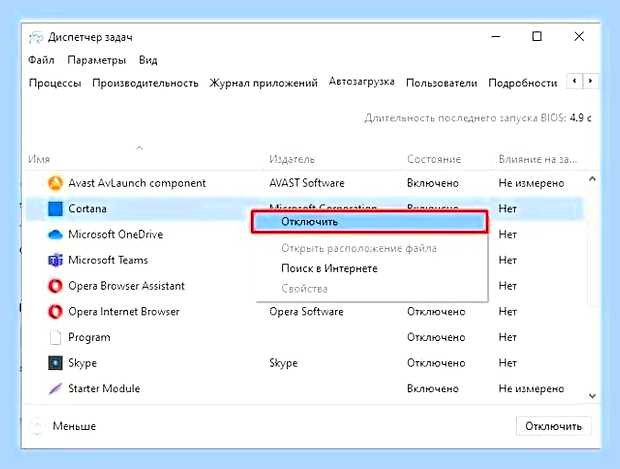This screenshot has width=620, height=469.
Task: Click the AVAST Software publisher cell
Action: click(x=306, y=183)
